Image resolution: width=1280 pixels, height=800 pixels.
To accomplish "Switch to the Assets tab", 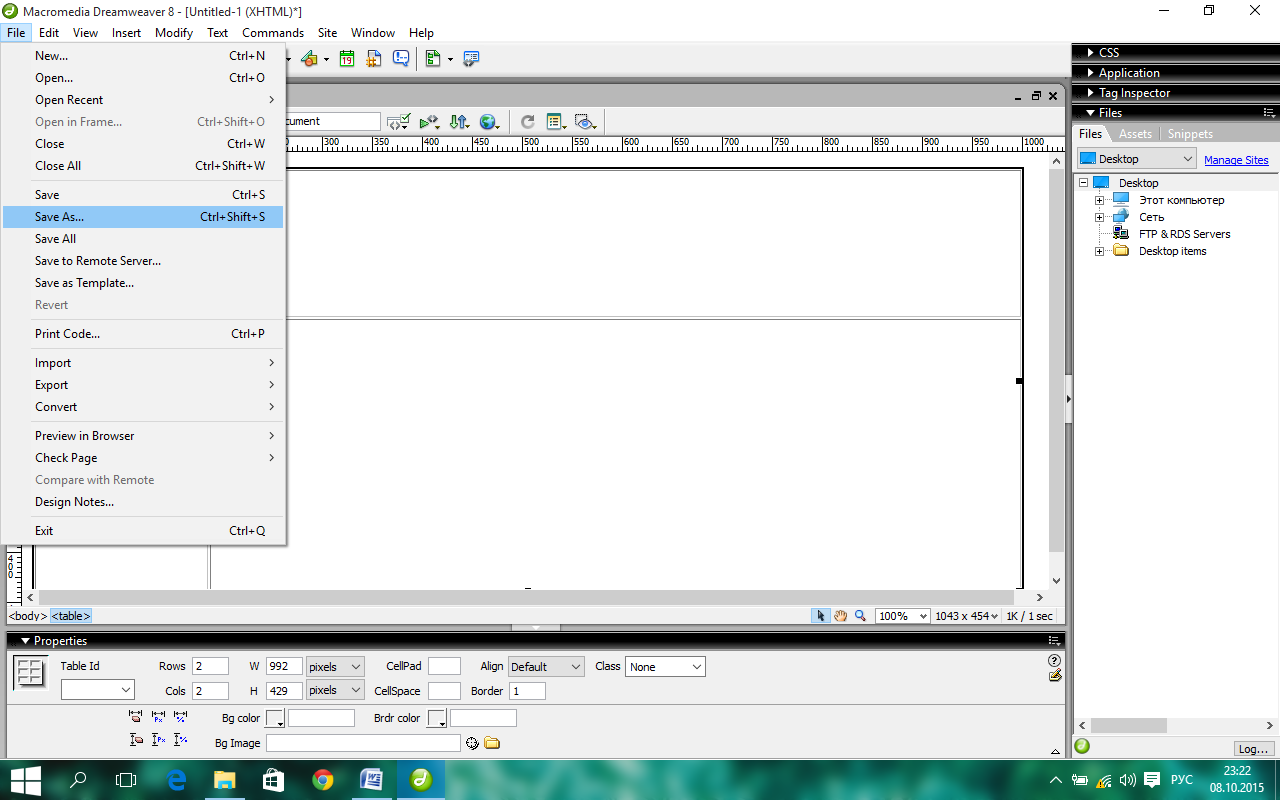I will click(1135, 134).
